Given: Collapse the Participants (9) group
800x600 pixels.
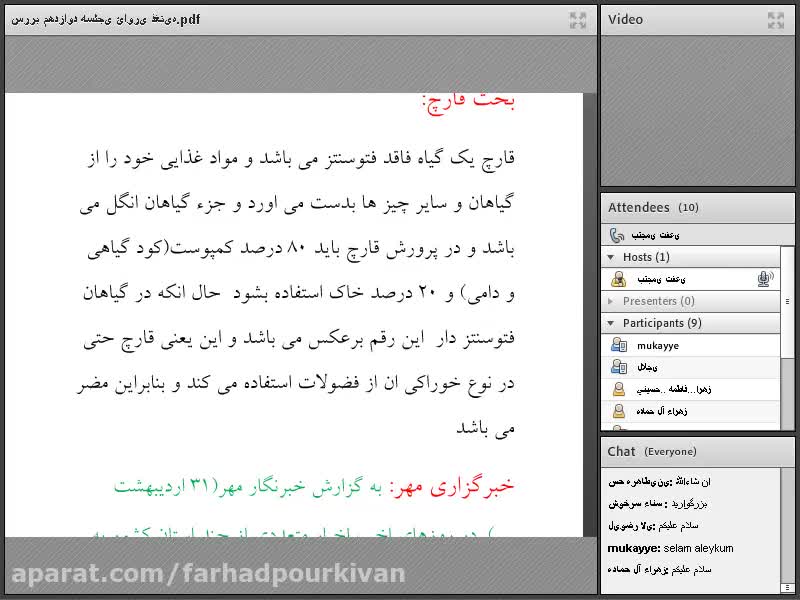Looking at the screenshot, I should pos(611,323).
